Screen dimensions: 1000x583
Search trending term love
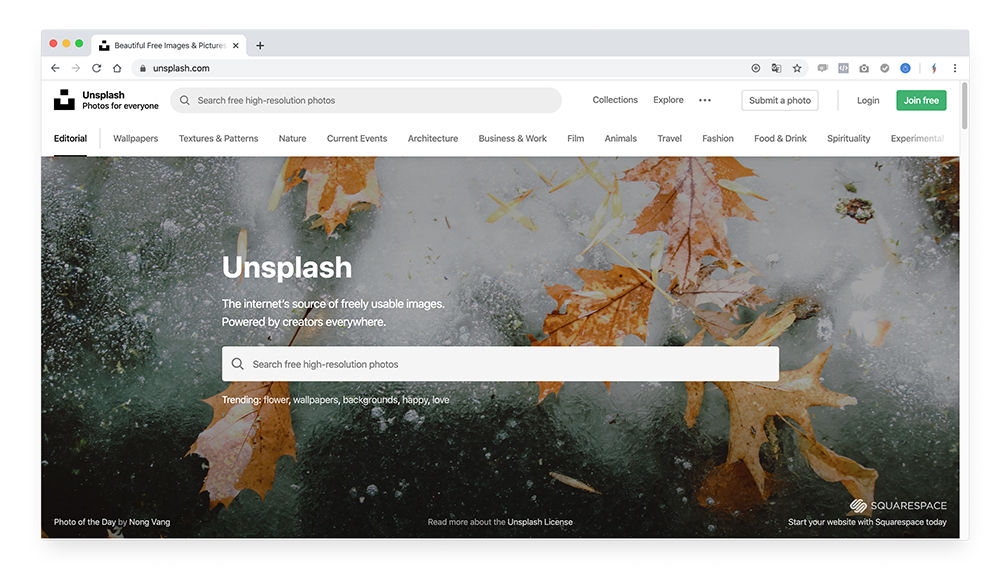click(441, 400)
